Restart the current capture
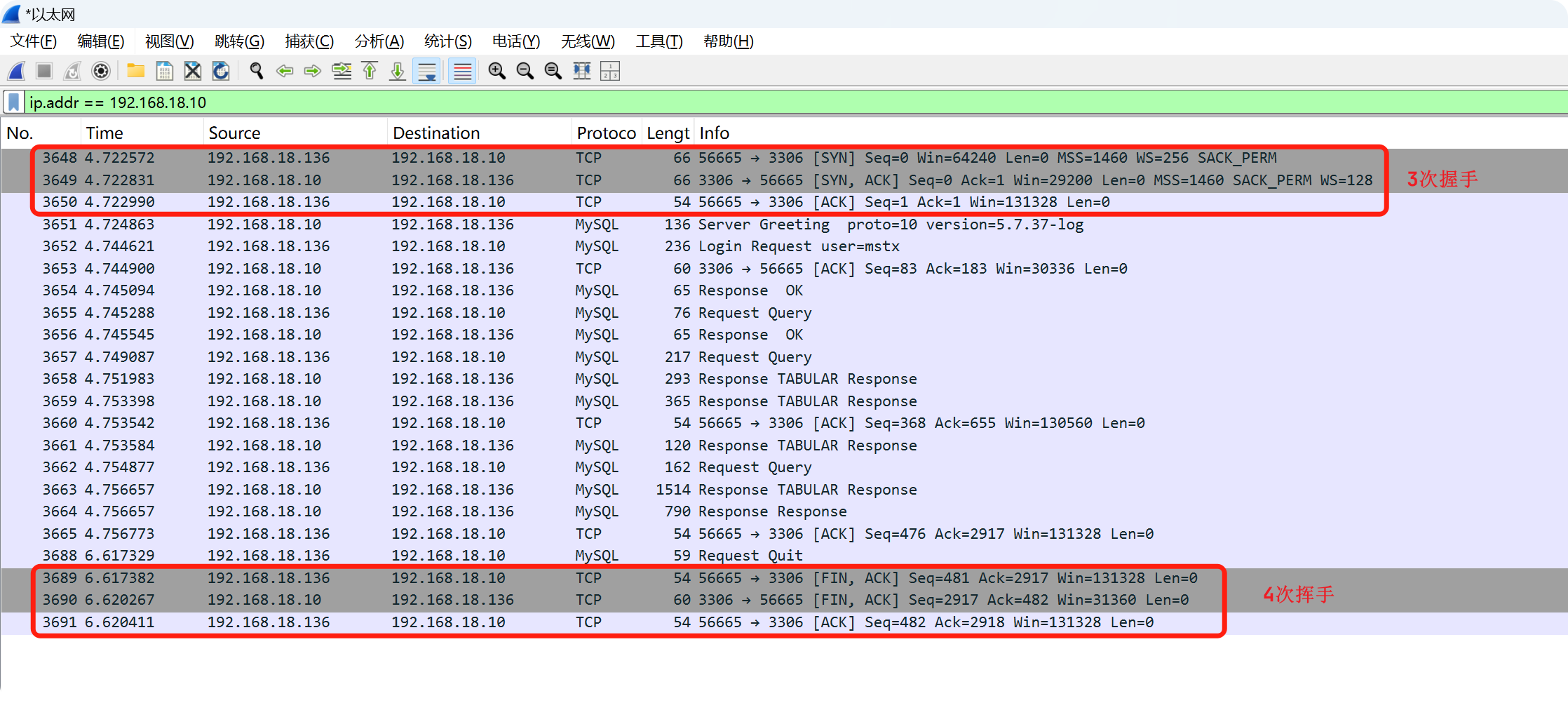Viewport: 1568px width, 703px height. click(72, 71)
